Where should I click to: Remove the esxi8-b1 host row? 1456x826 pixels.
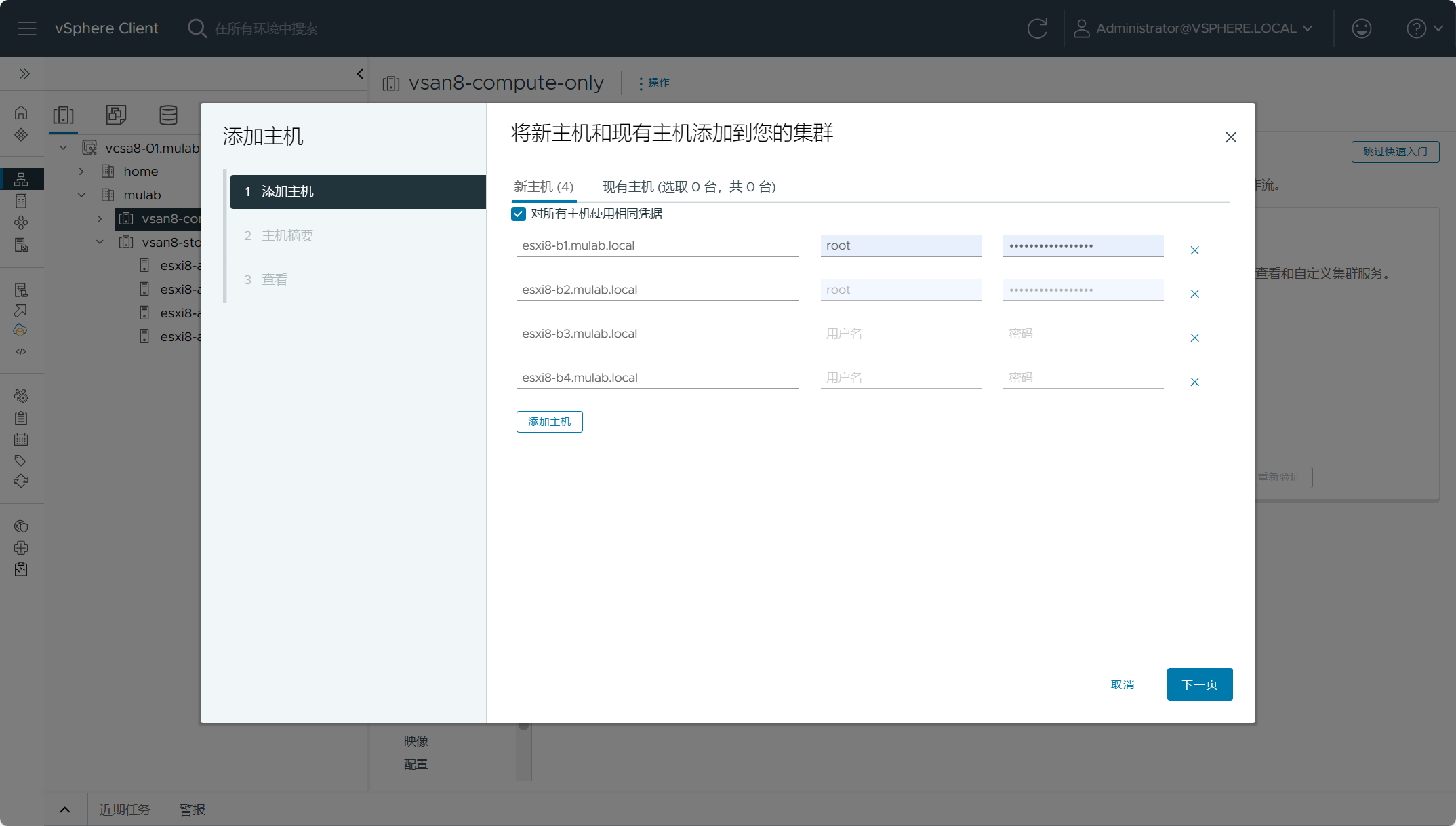(x=1195, y=250)
